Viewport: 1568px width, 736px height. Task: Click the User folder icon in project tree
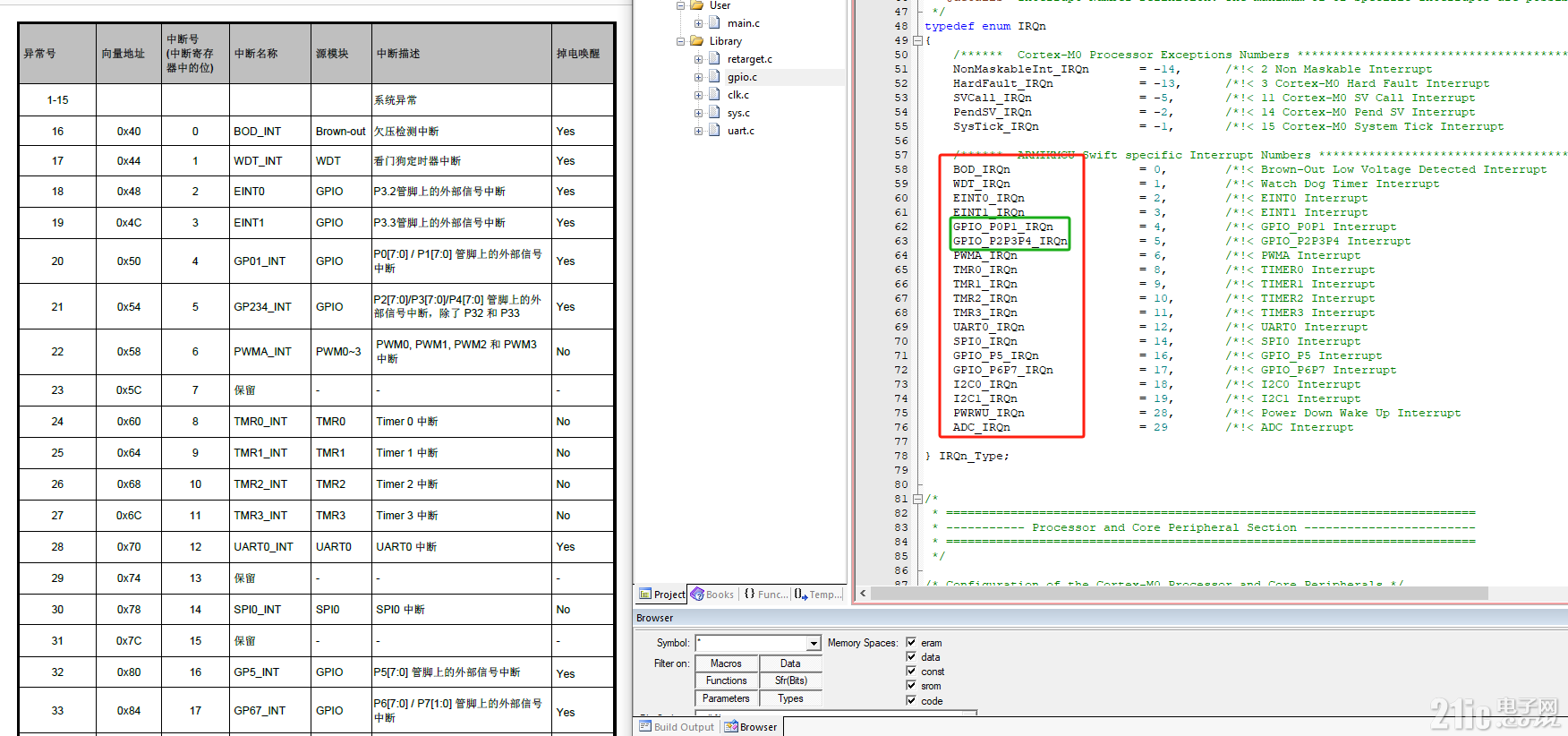tap(696, 5)
